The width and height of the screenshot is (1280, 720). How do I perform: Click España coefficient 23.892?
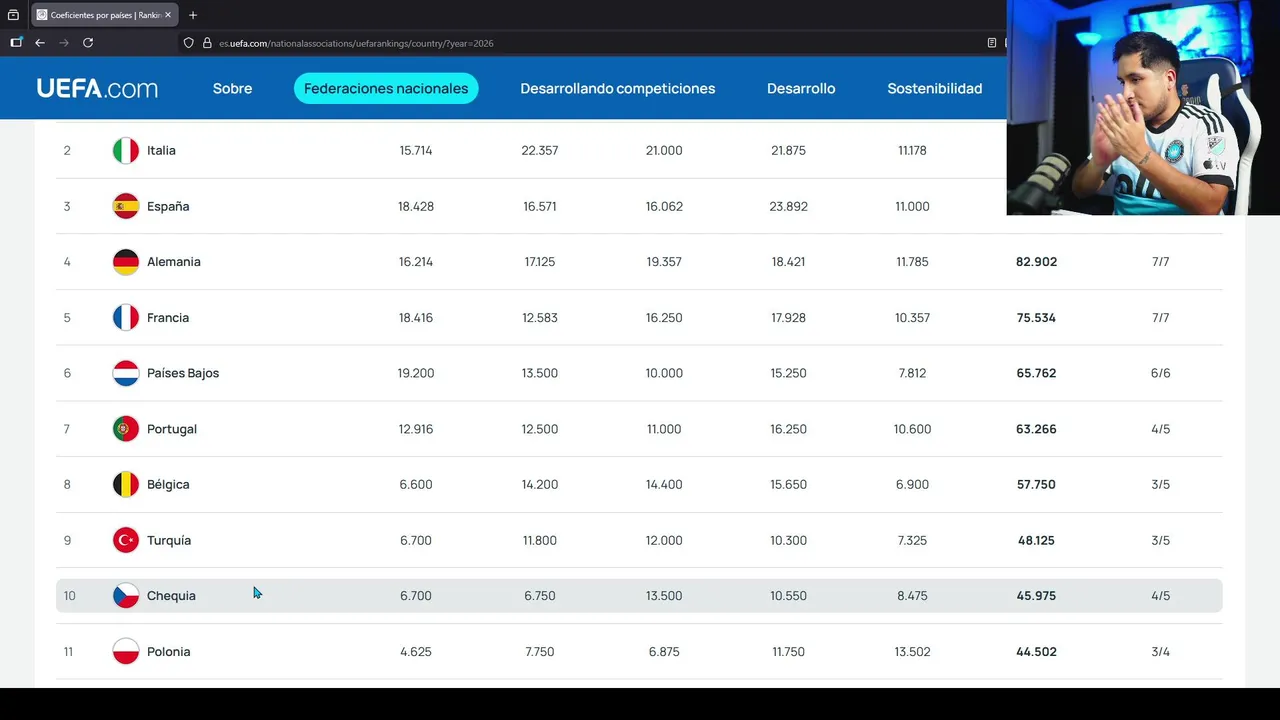pyautogui.click(x=788, y=206)
